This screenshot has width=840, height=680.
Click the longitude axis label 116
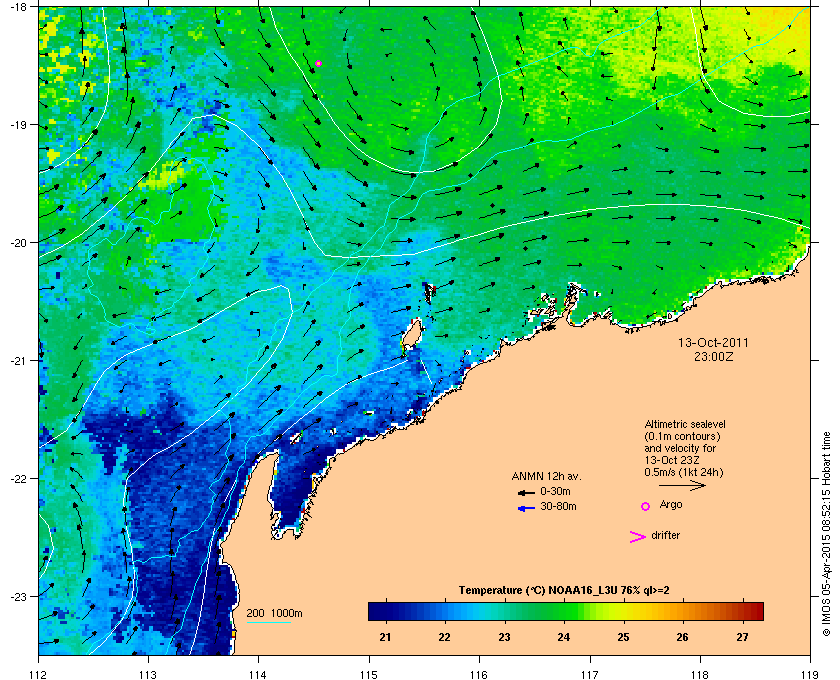(479, 675)
